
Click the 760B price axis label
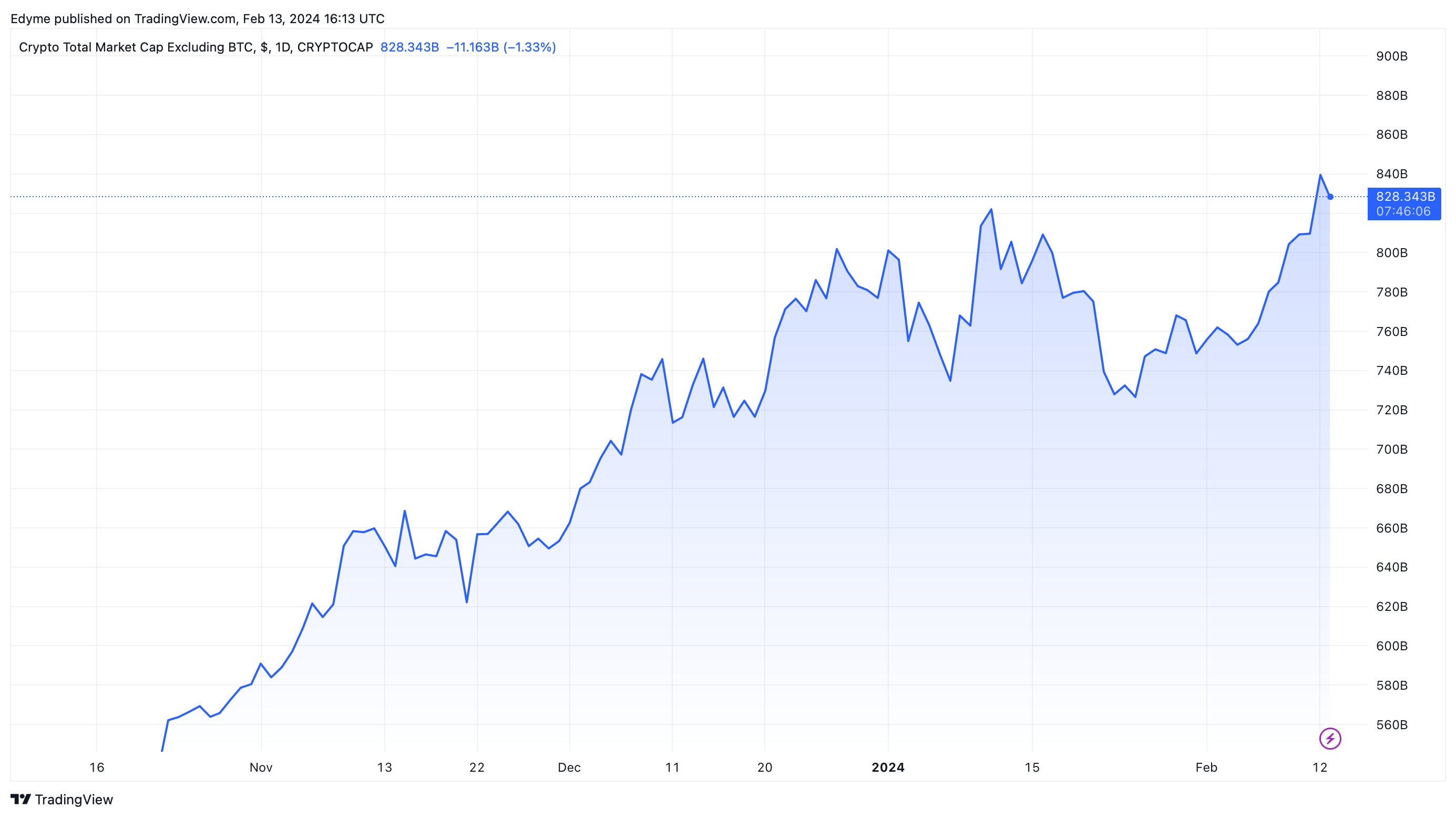(x=1391, y=331)
